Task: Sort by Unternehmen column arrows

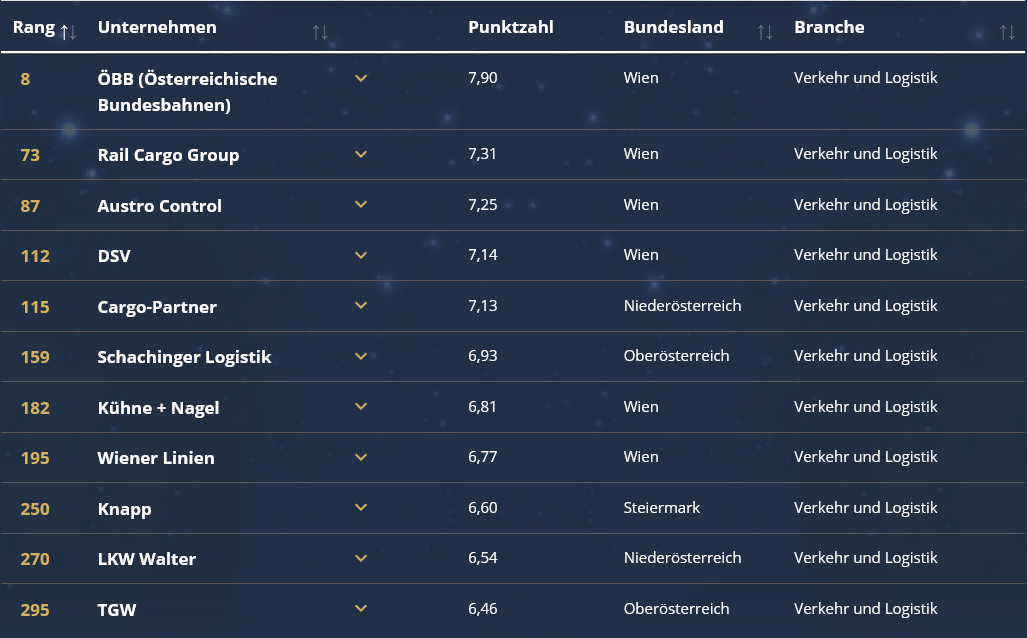Action: (x=320, y=31)
